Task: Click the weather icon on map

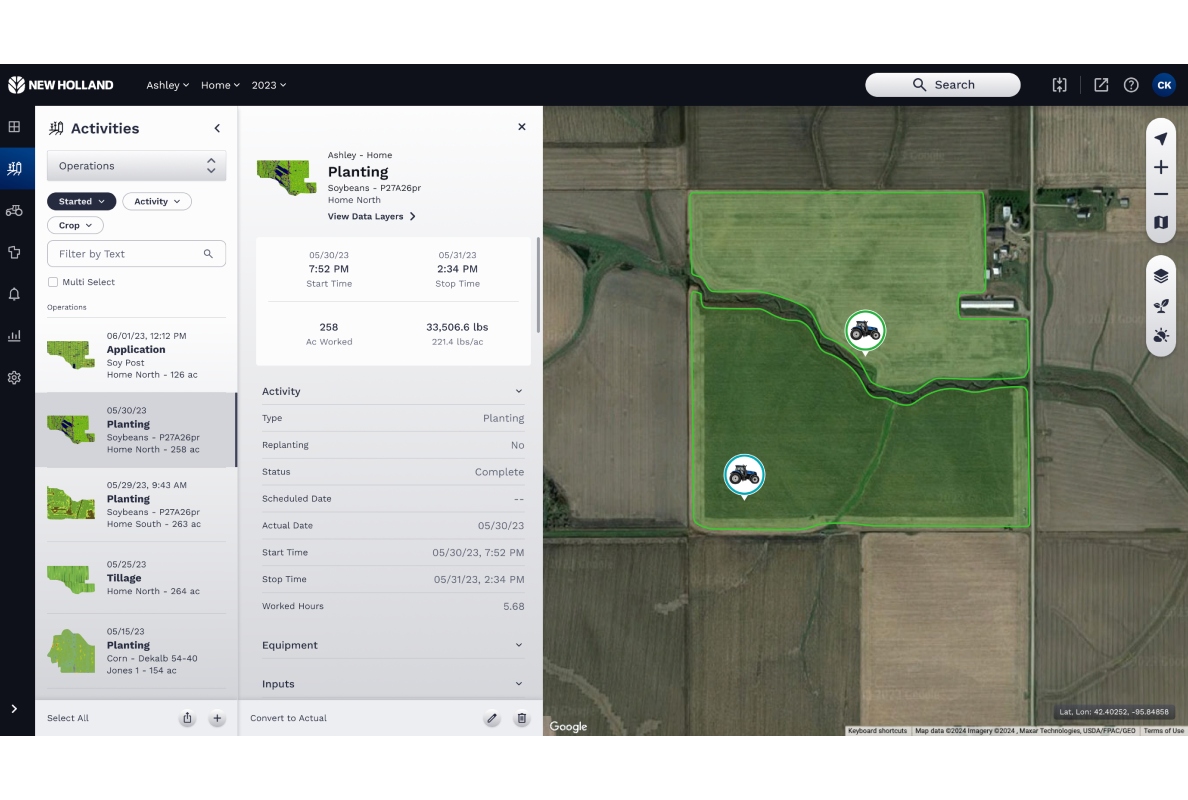Action: pos(1161,336)
